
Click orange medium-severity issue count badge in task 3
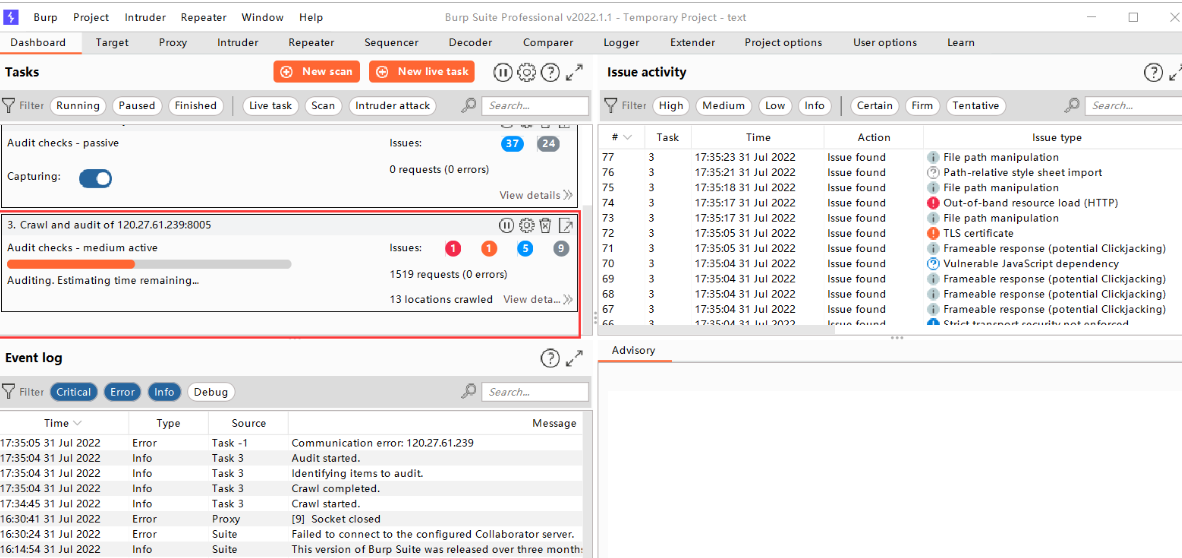(488, 248)
